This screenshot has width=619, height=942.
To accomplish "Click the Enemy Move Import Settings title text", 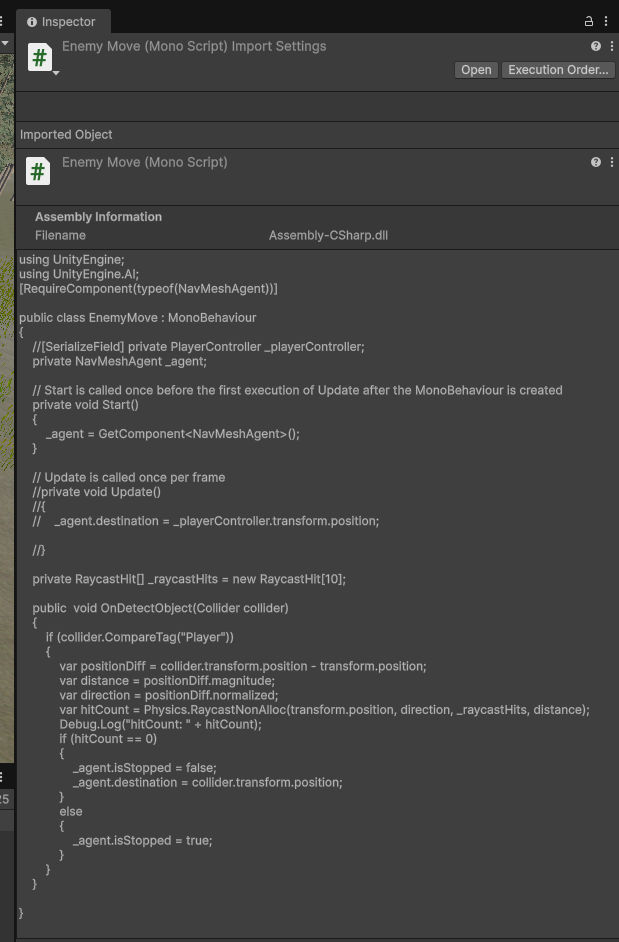I will click(x=194, y=46).
